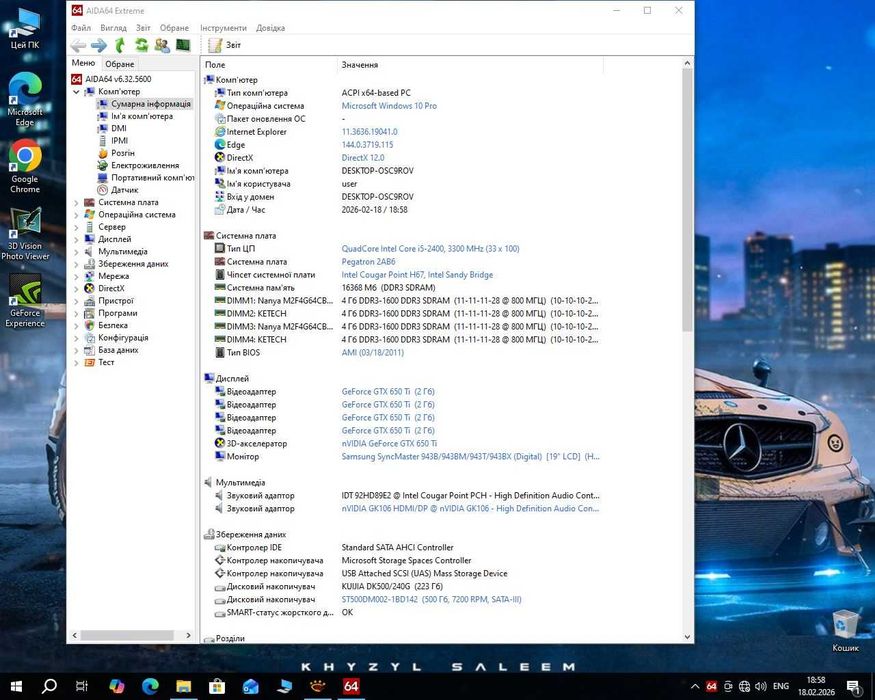Screen dimensions: 875x700
Task: Open the Pegatron 2AB6 link
Action: coord(368,261)
